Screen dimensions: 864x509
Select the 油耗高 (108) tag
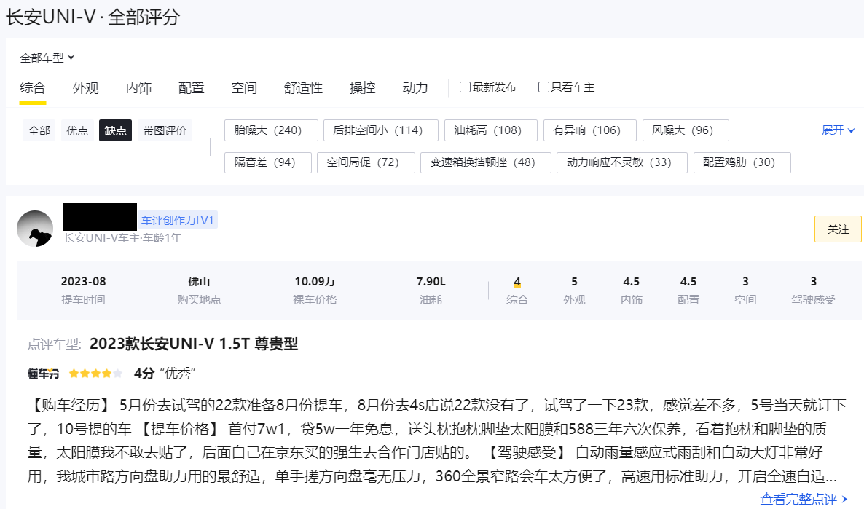[x=487, y=130]
